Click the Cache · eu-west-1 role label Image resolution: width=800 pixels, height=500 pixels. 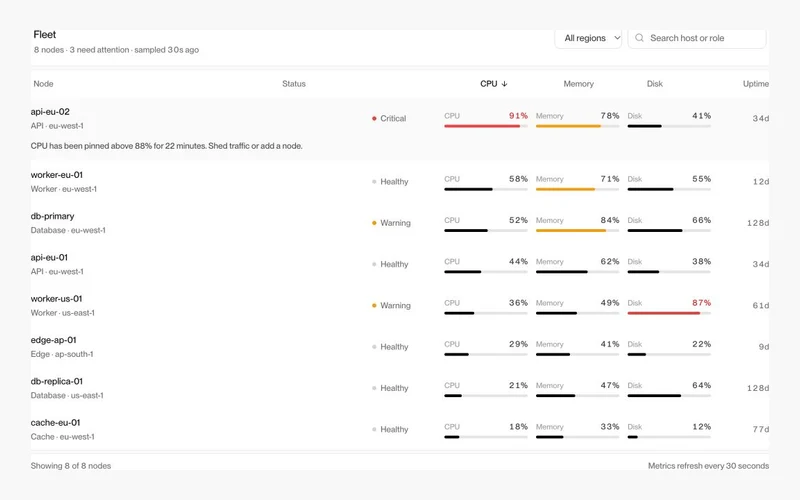click(x=62, y=437)
